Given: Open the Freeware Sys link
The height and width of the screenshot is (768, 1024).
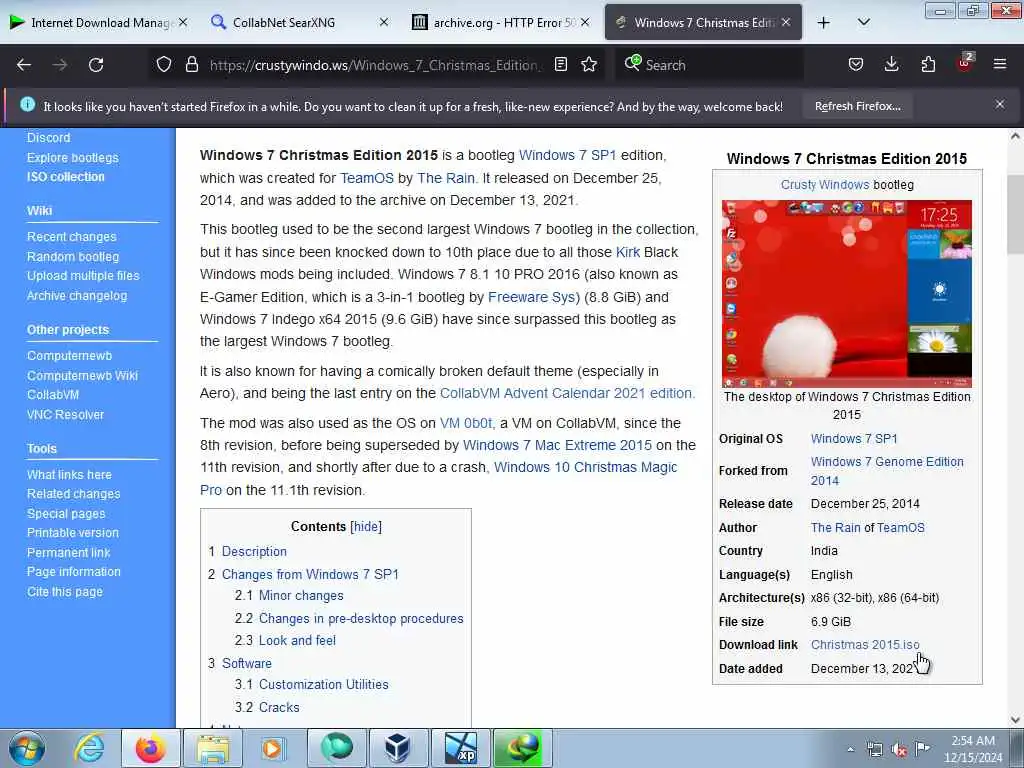Looking at the screenshot, I should 531,297.
